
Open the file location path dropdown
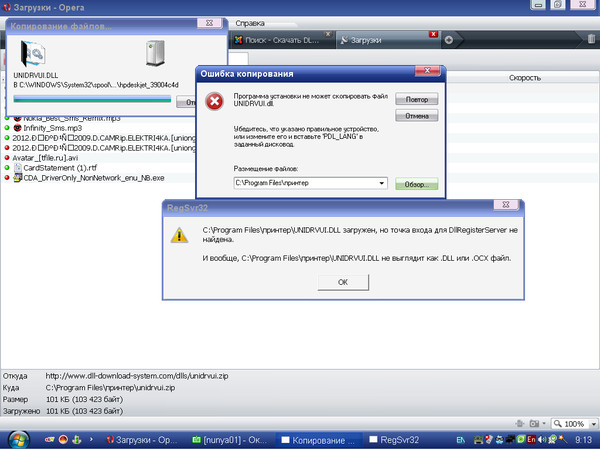[x=382, y=183]
